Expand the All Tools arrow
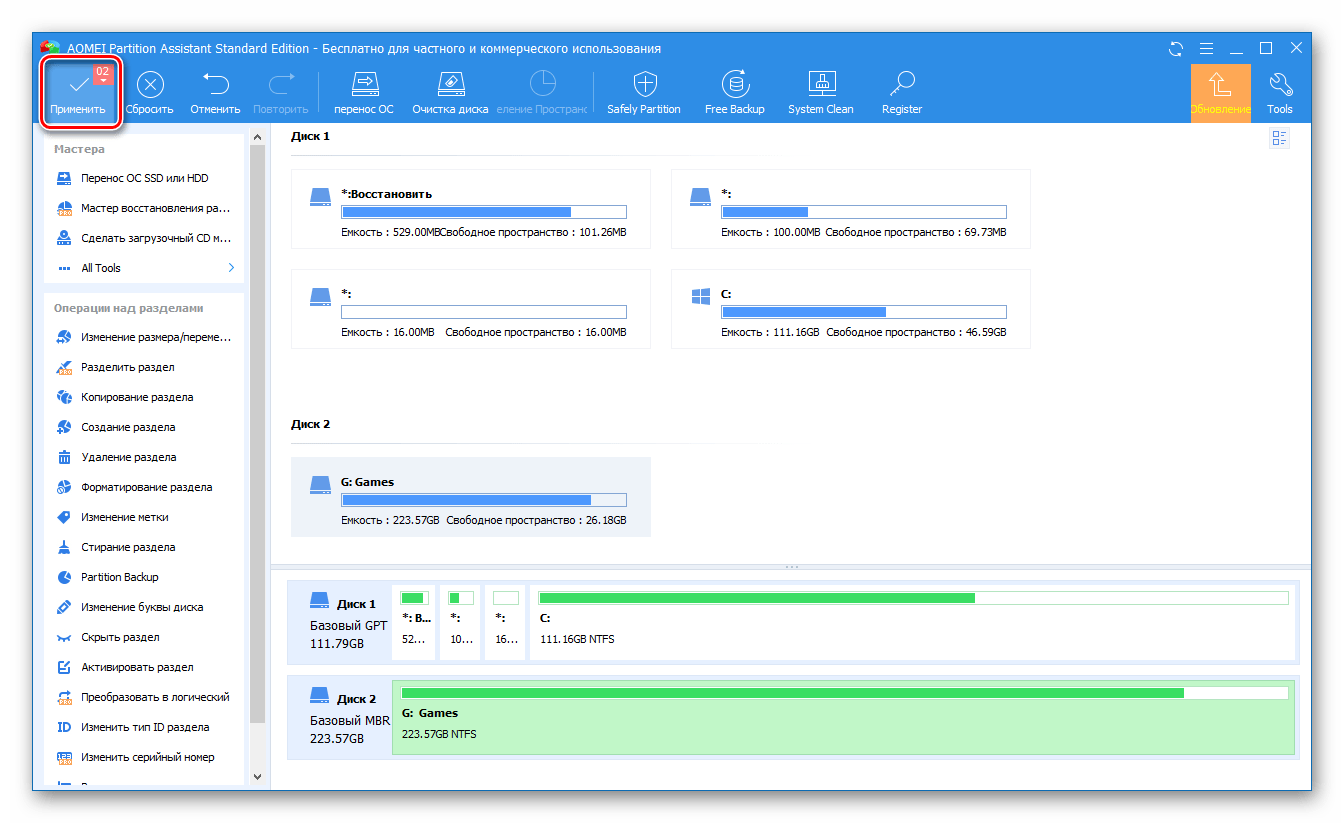 point(231,268)
